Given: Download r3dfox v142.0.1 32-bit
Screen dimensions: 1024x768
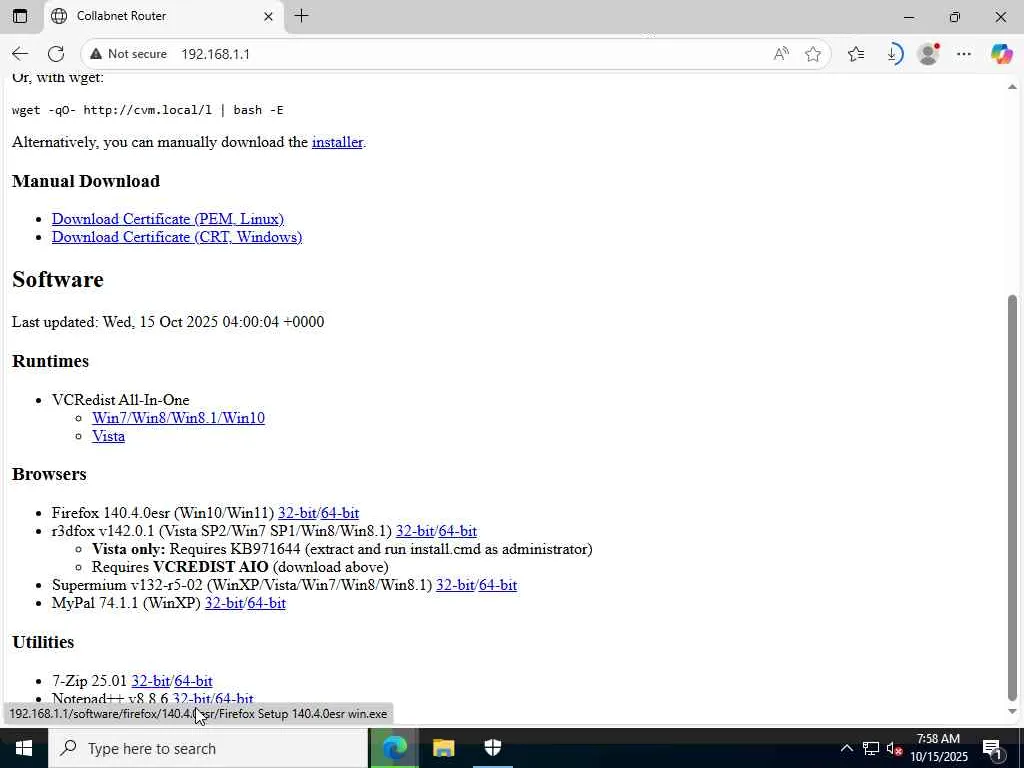Looking at the screenshot, I should pyautogui.click(x=415, y=531).
